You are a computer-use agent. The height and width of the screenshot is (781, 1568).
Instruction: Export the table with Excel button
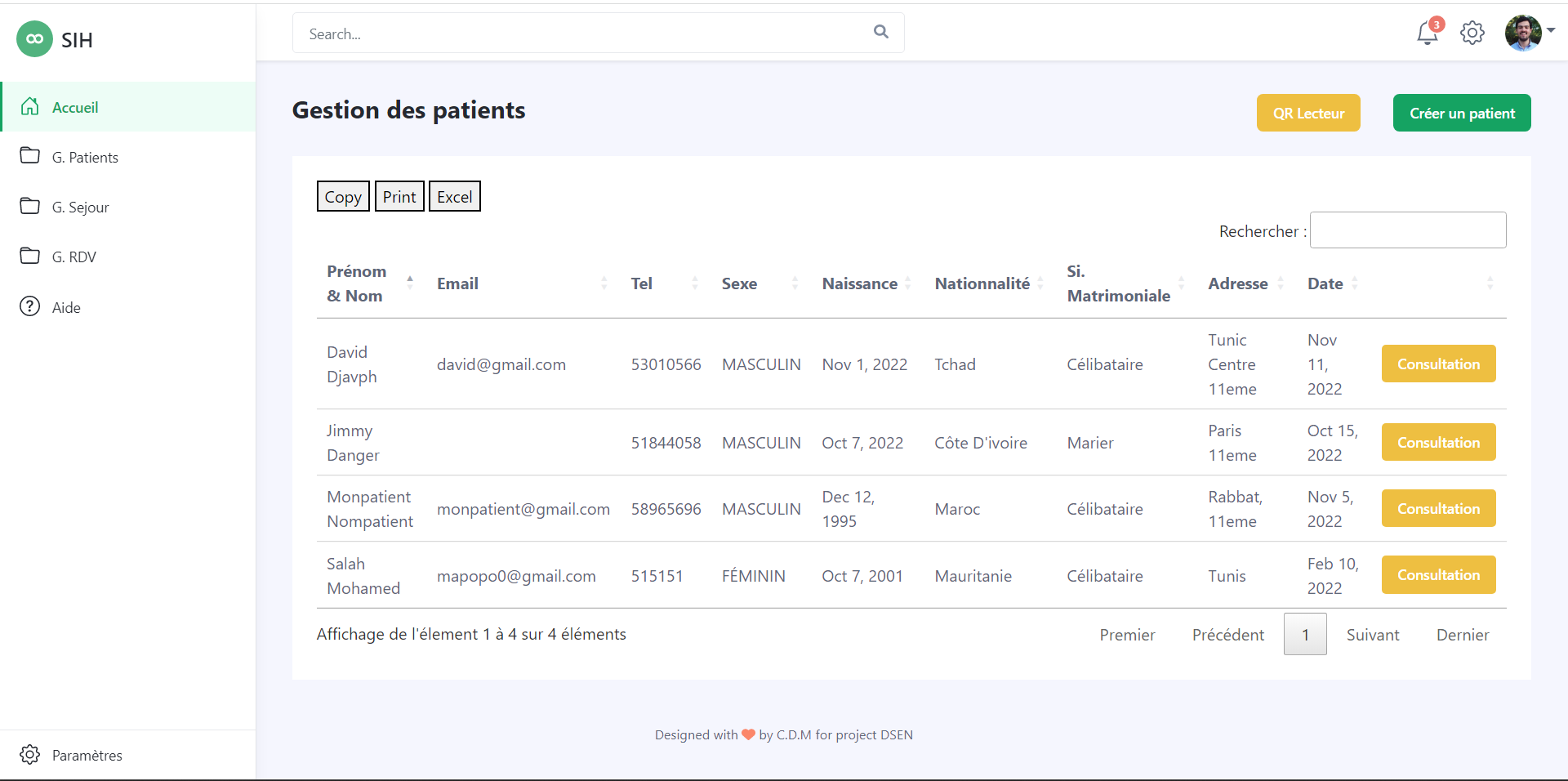(x=454, y=197)
